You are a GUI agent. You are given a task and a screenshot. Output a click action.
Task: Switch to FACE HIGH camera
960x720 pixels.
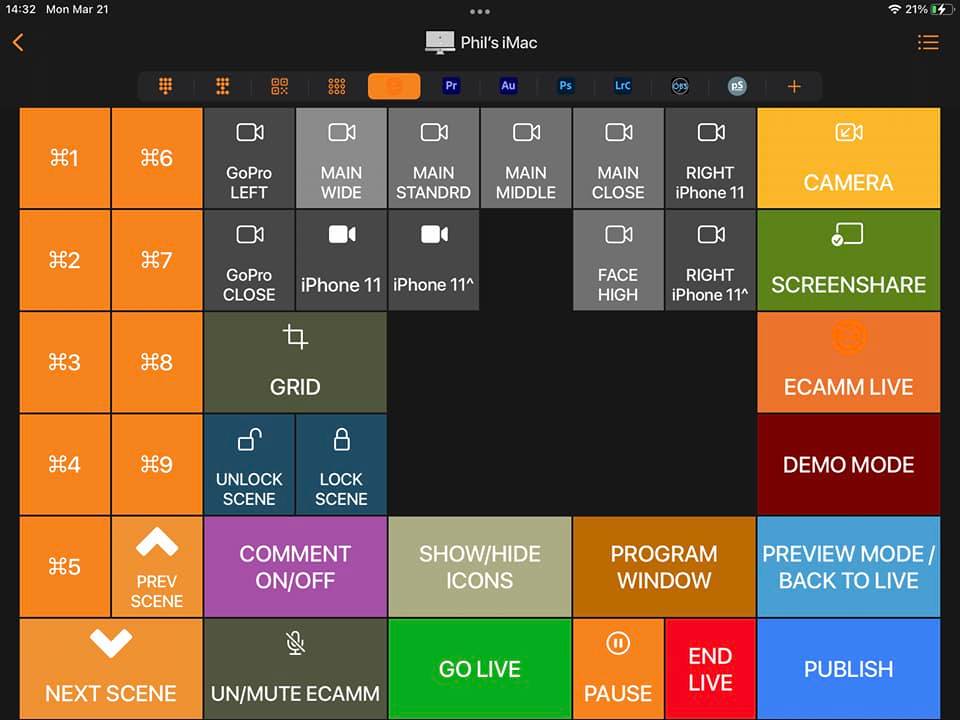coord(618,260)
